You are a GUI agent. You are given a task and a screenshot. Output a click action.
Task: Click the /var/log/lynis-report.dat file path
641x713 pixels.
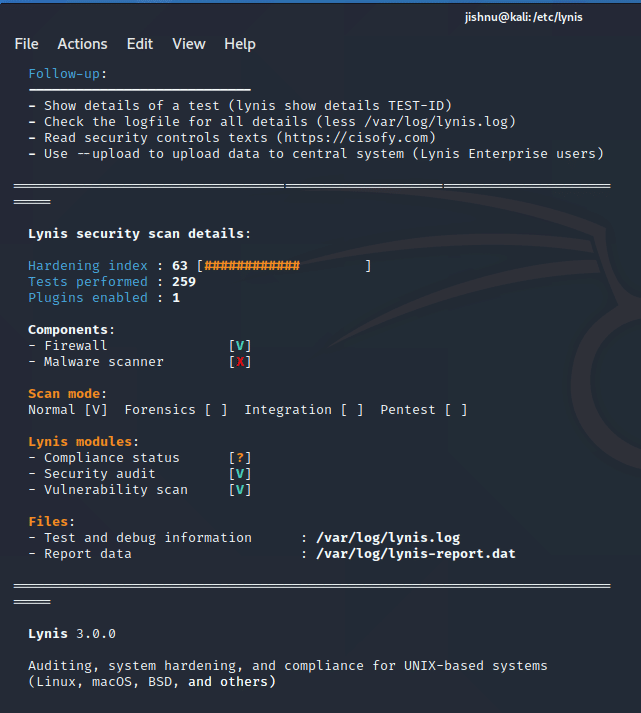(416, 554)
